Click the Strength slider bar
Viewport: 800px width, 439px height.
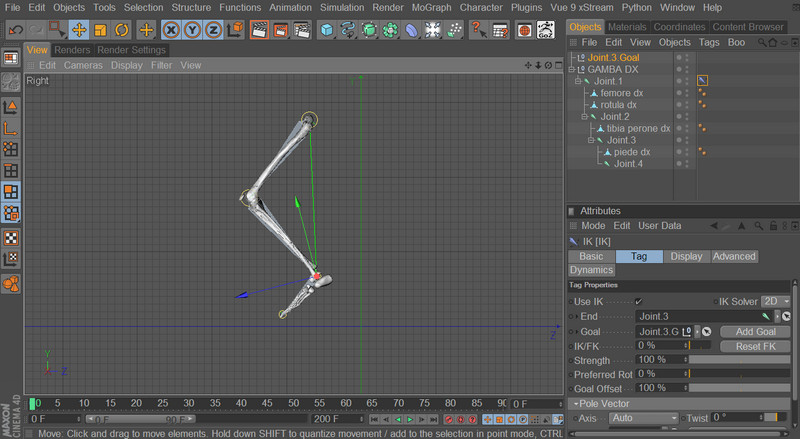(740, 360)
